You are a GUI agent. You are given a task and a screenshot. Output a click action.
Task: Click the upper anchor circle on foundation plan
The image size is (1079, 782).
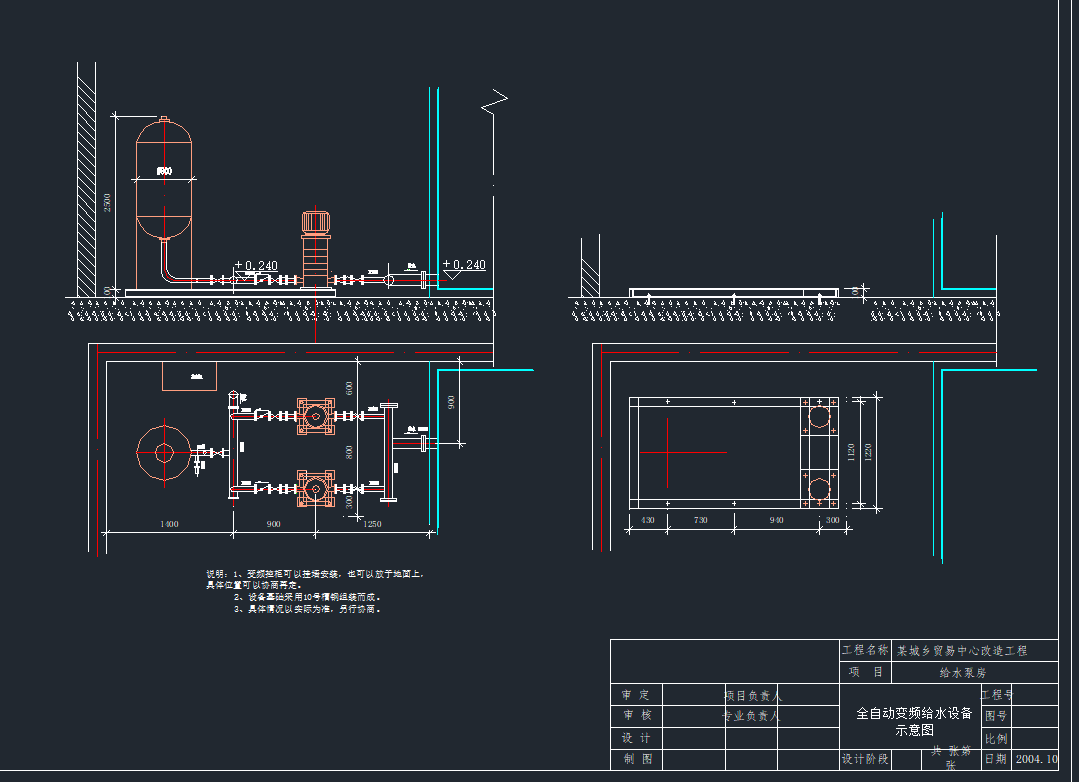point(819,416)
